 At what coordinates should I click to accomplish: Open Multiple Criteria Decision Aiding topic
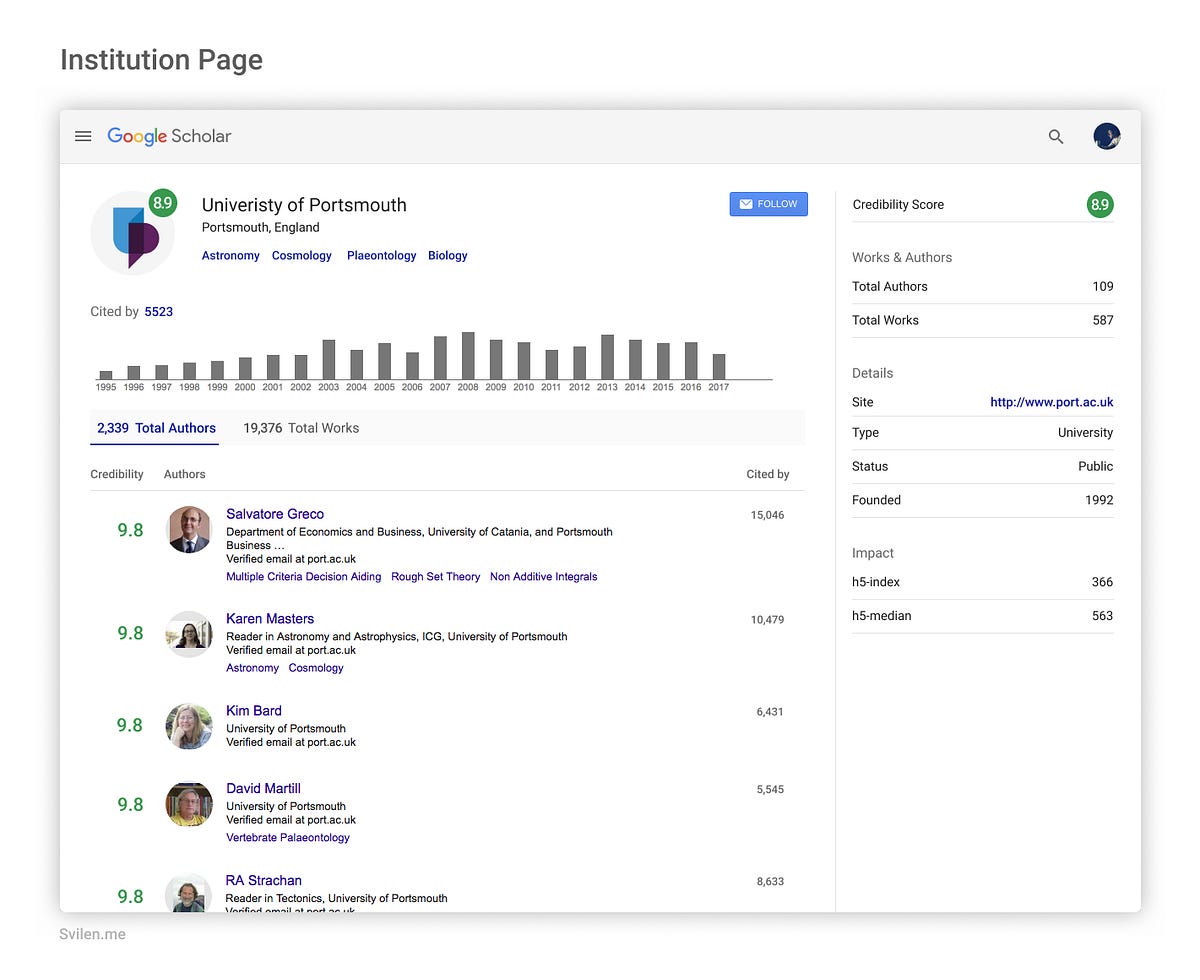304,577
